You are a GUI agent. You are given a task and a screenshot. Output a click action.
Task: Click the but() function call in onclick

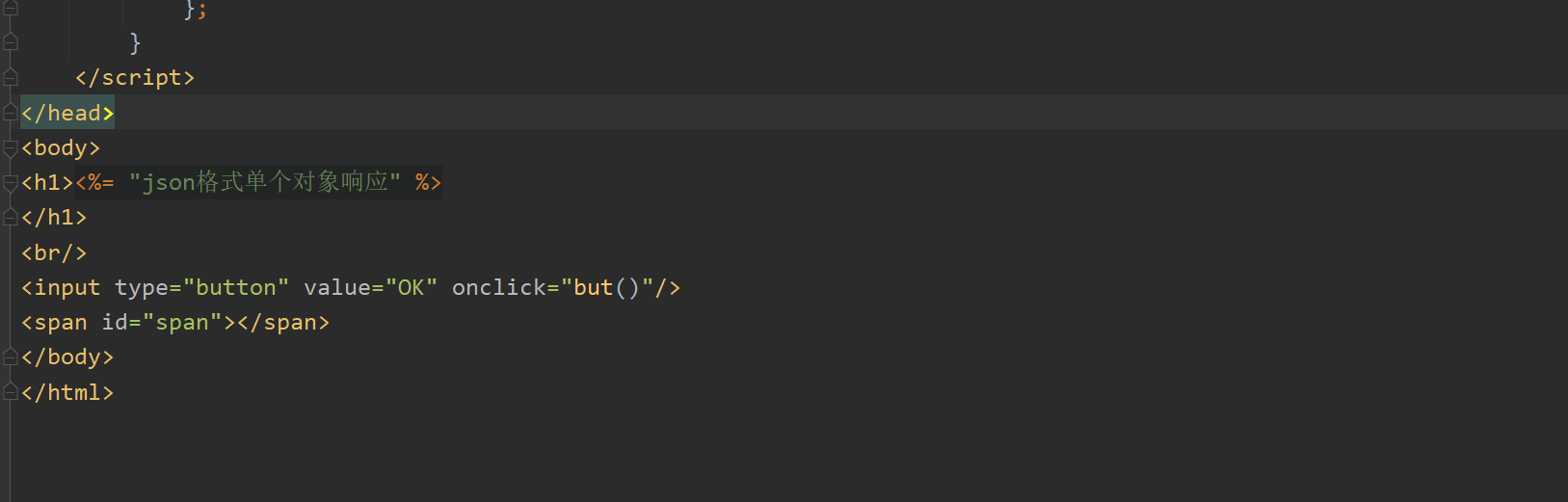tap(607, 287)
